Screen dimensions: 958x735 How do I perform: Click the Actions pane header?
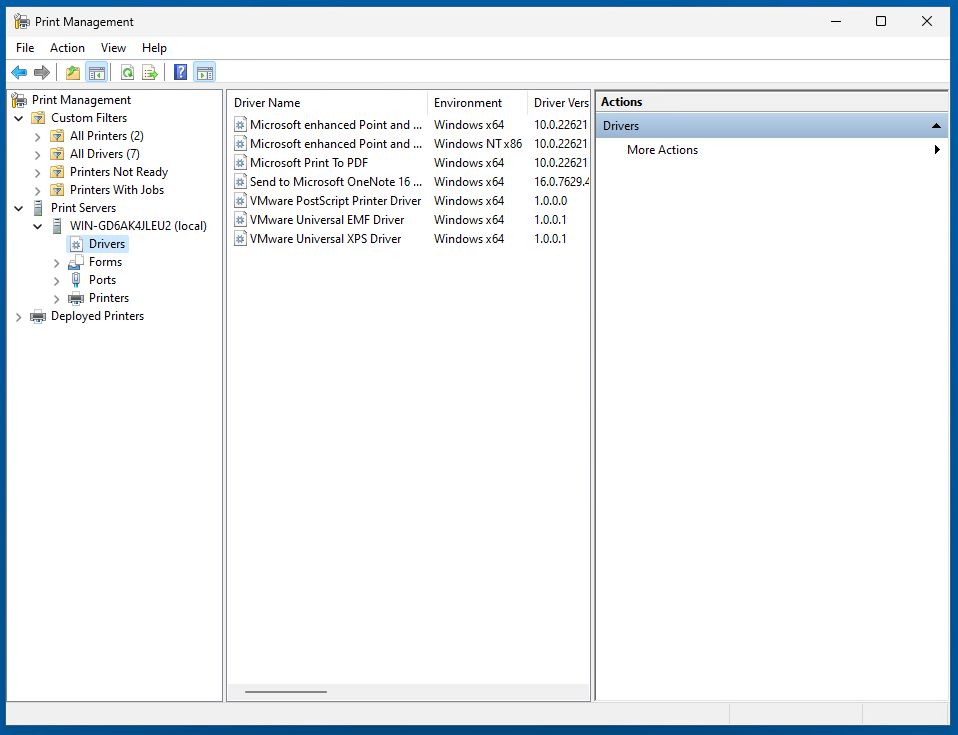click(x=772, y=102)
